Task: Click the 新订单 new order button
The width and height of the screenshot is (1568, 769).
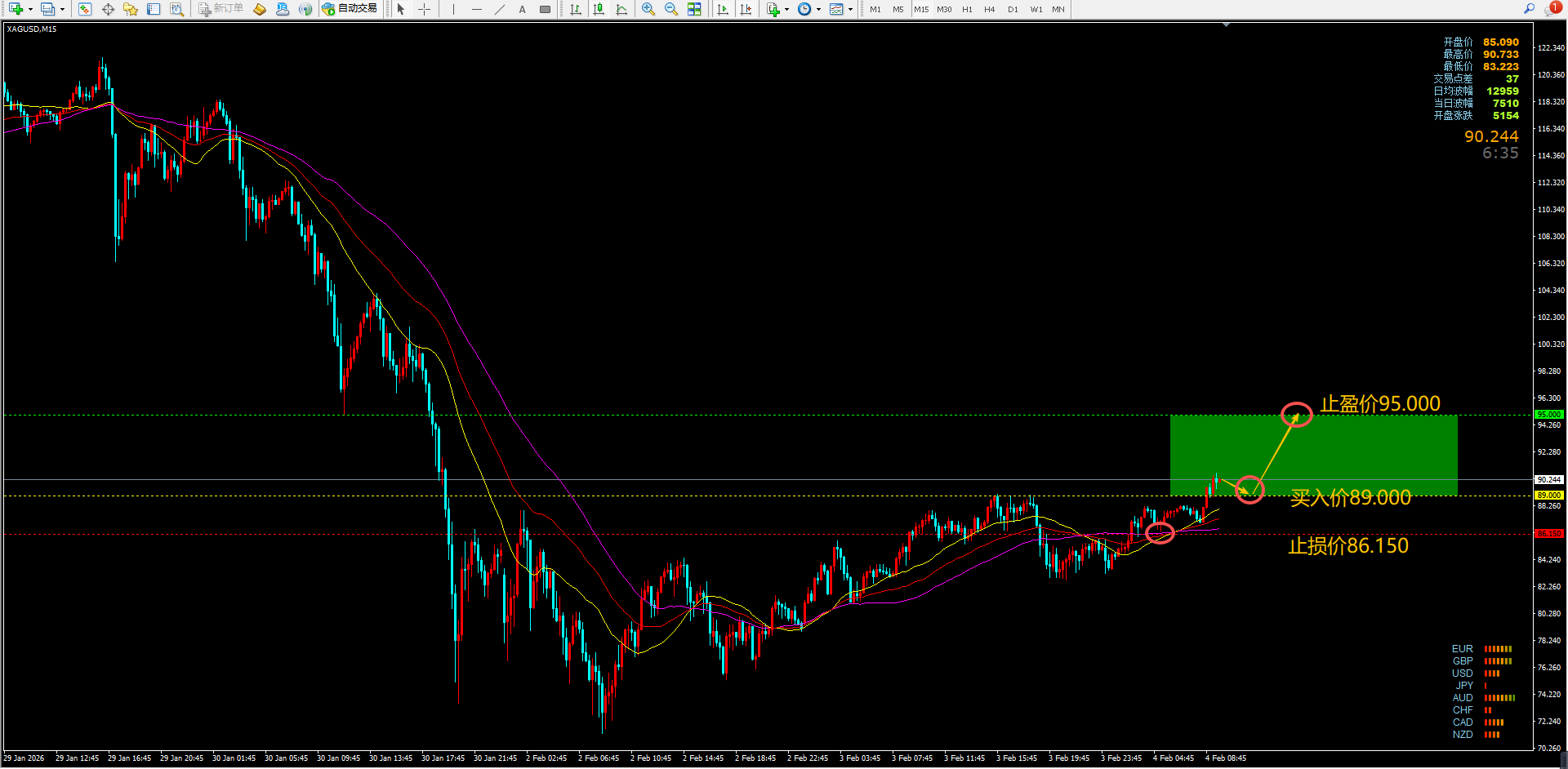Action: click(220, 9)
